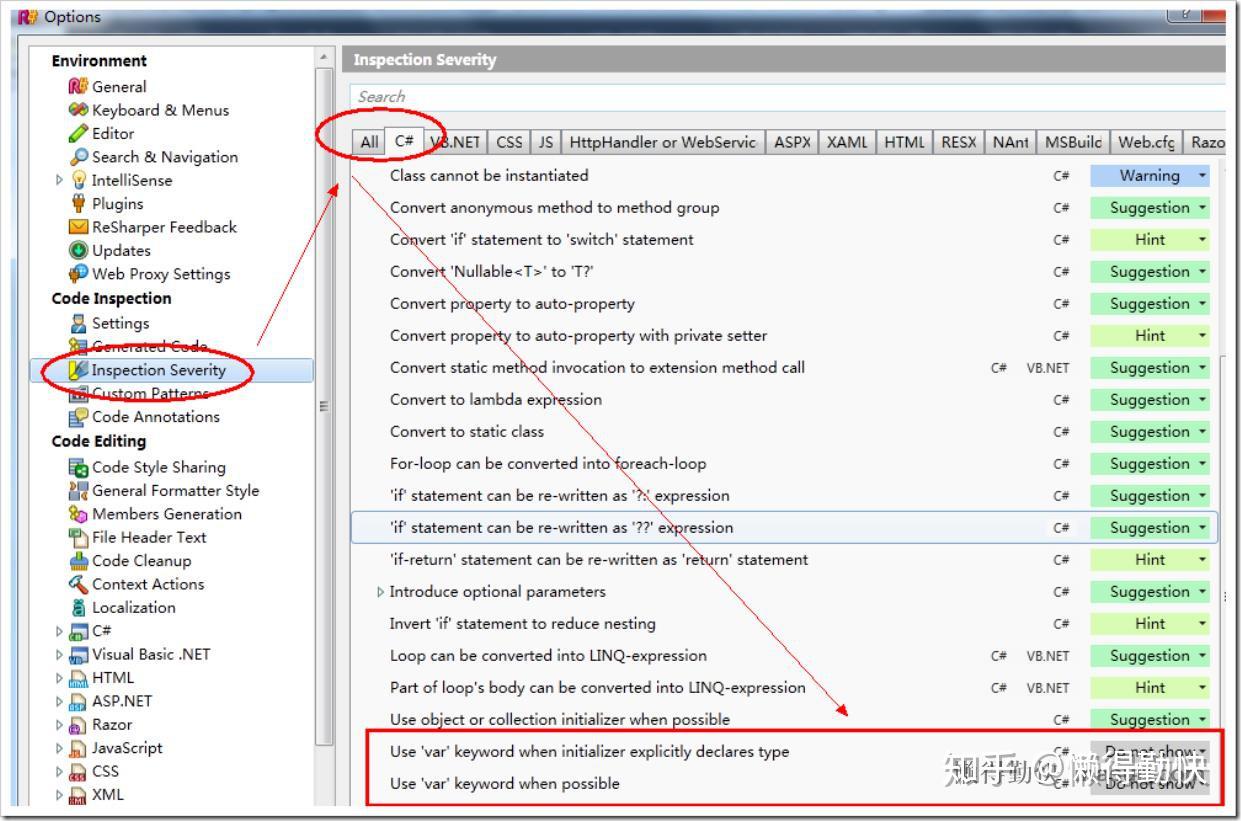The image size is (1241, 821).
Task: Switch to the XAML tab
Action: tap(846, 142)
